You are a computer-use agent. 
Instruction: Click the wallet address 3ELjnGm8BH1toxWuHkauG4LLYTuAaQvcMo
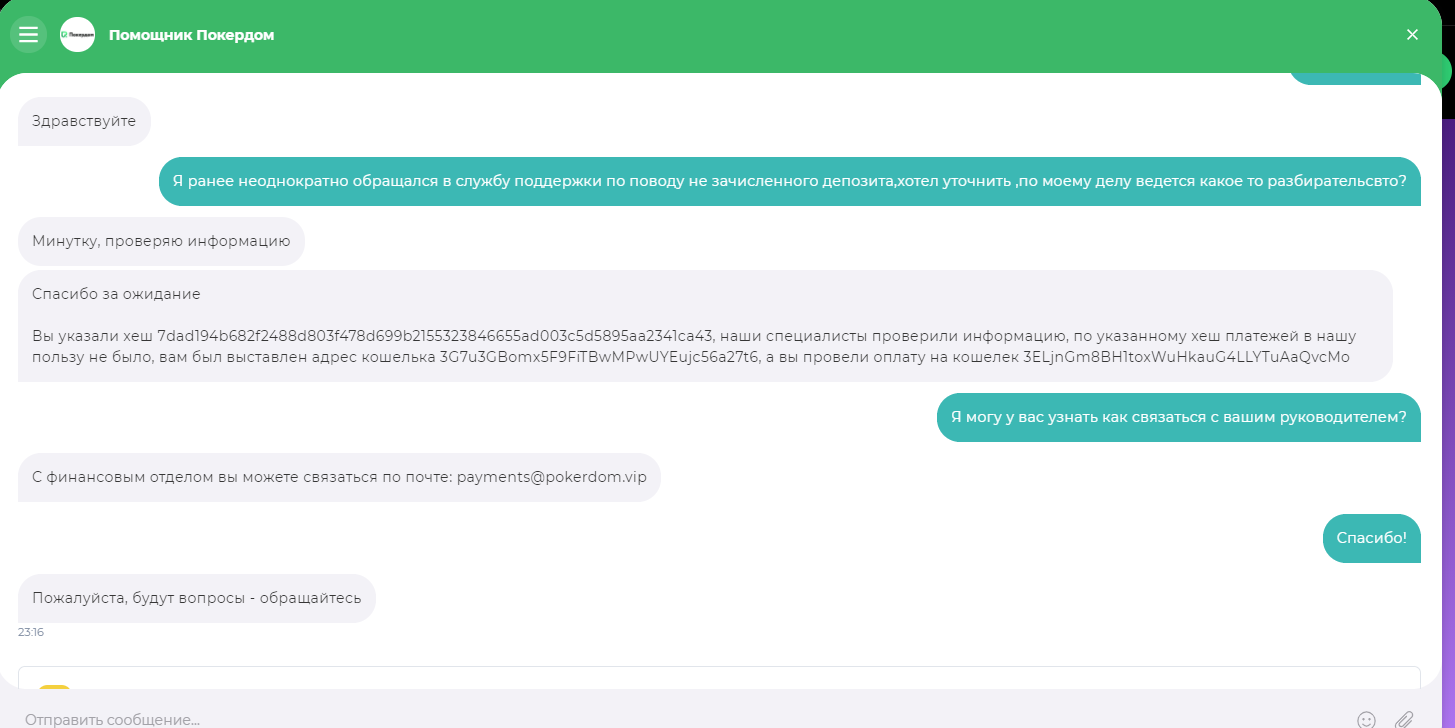coord(1186,357)
